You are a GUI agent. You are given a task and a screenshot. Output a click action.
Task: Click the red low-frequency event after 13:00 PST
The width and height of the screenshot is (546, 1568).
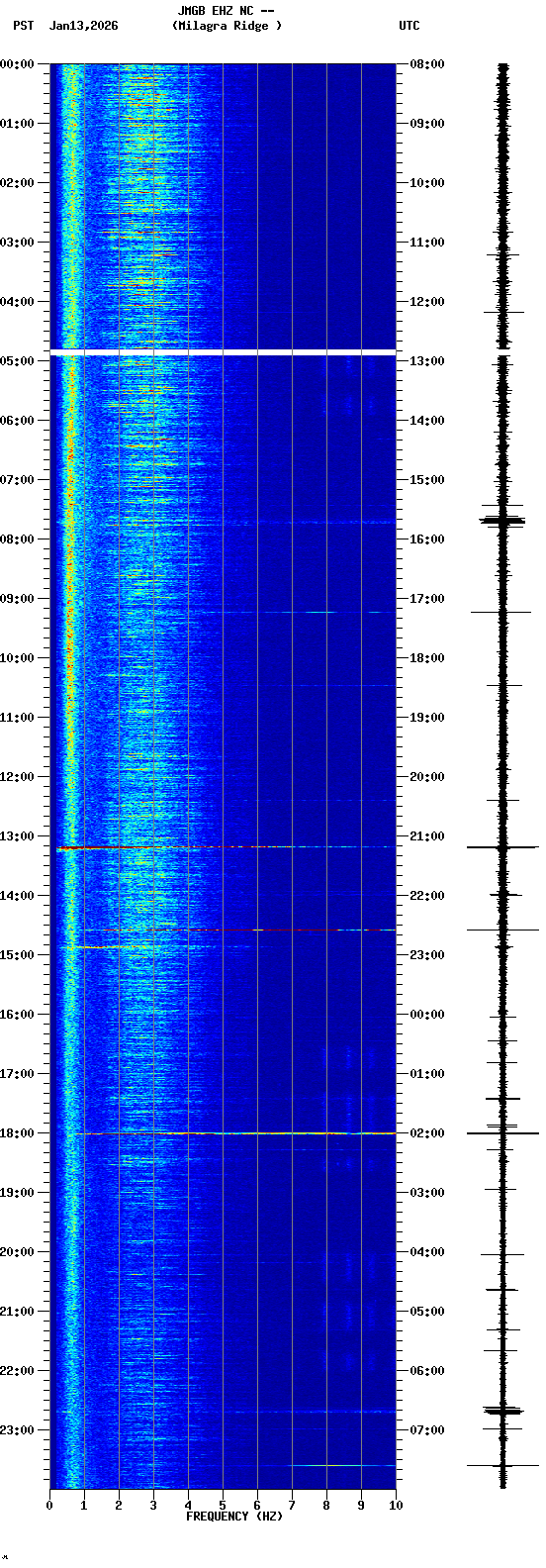pos(104,848)
